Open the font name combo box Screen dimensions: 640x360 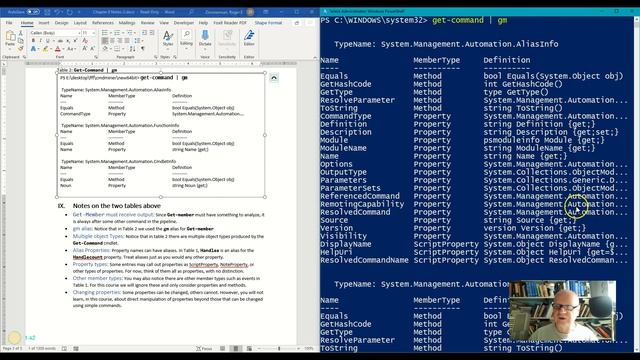coord(55,33)
